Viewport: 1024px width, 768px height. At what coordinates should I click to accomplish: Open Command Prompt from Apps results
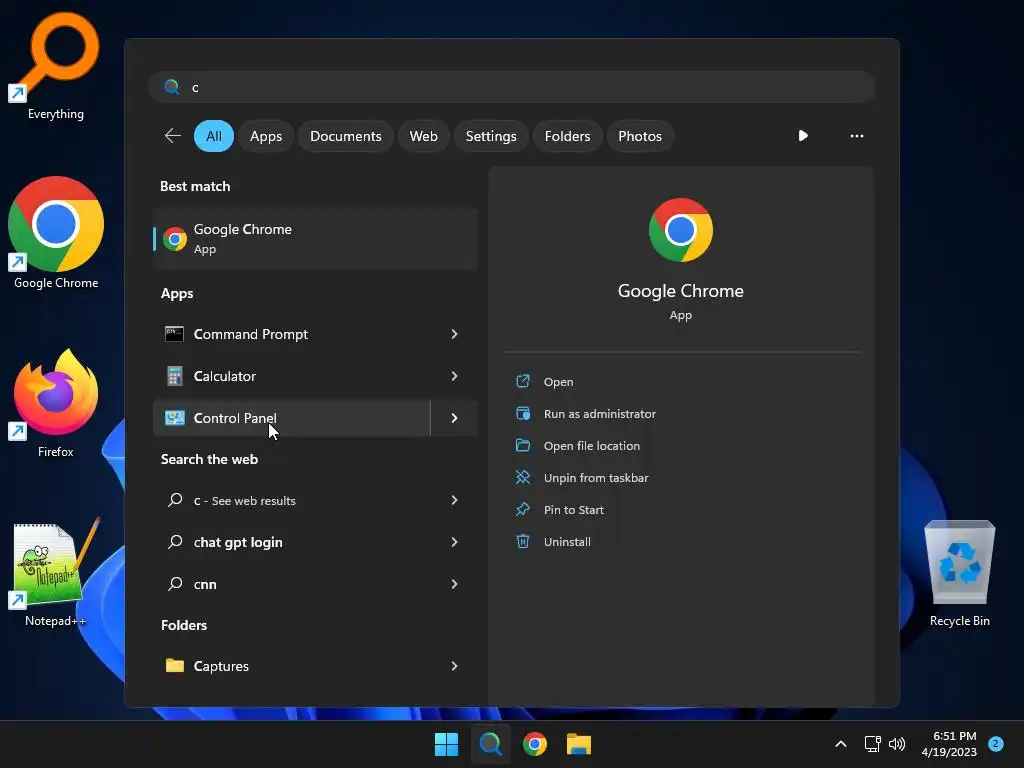pyautogui.click(x=292, y=334)
